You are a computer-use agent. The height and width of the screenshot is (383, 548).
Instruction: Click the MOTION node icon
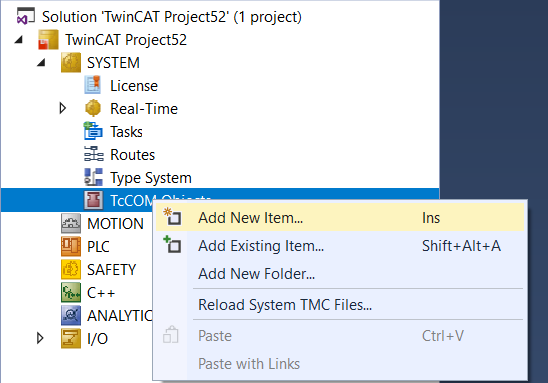coord(71,223)
